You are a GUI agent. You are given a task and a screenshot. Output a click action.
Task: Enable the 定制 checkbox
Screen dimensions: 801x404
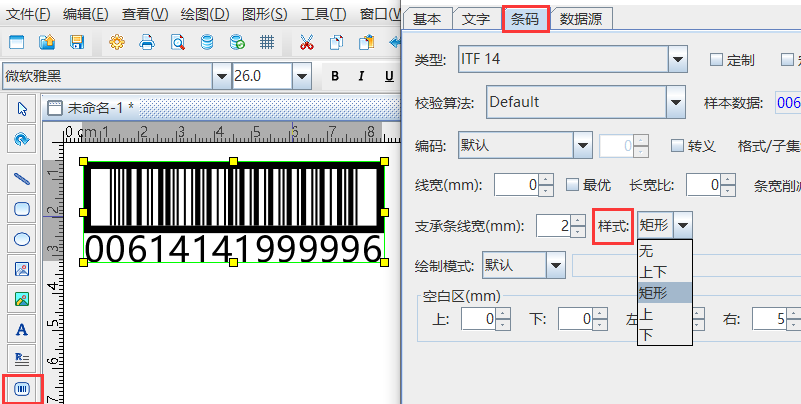point(716,60)
